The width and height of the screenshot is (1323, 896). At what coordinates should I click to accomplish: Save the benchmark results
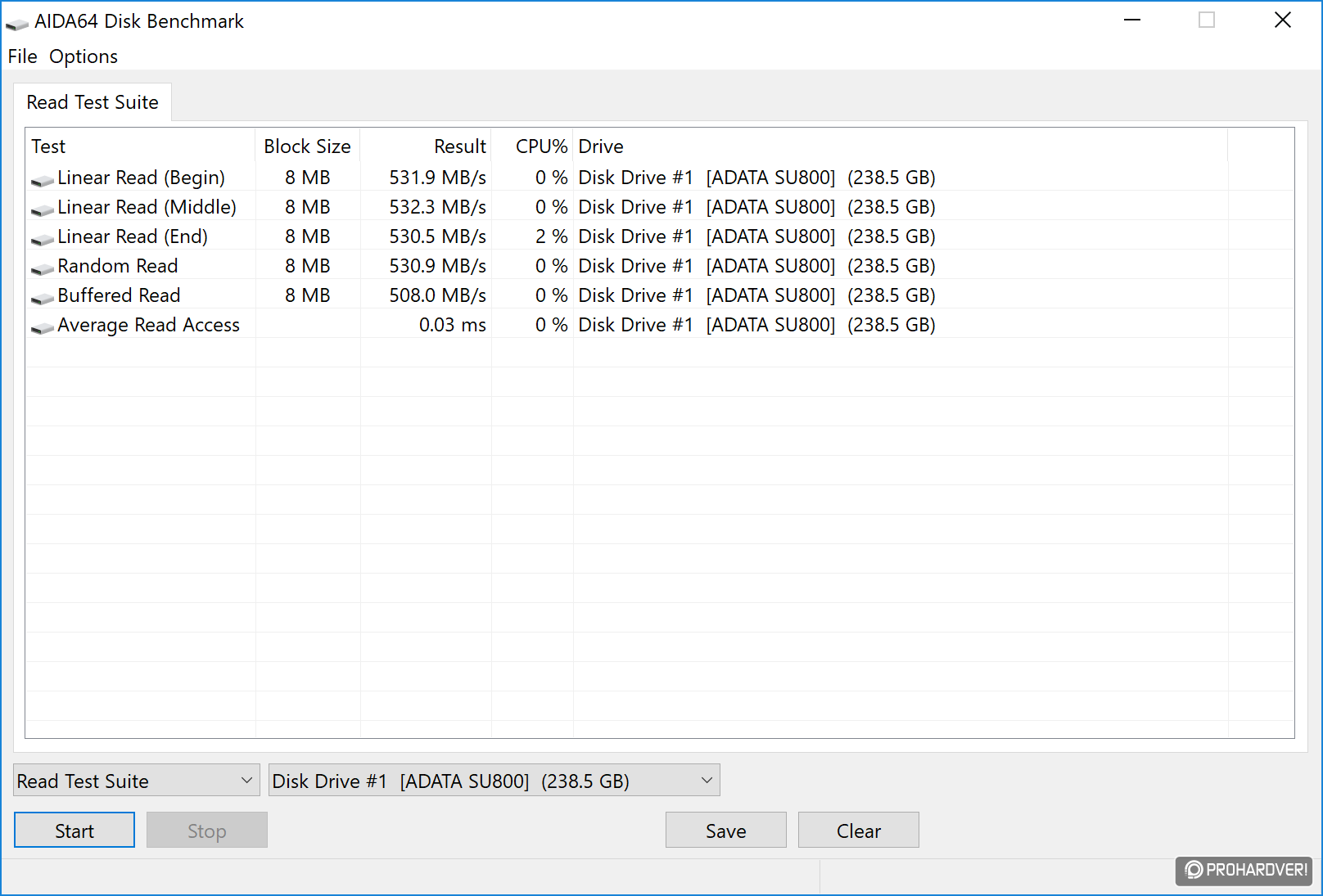pyautogui.click(x=726, y=831)
